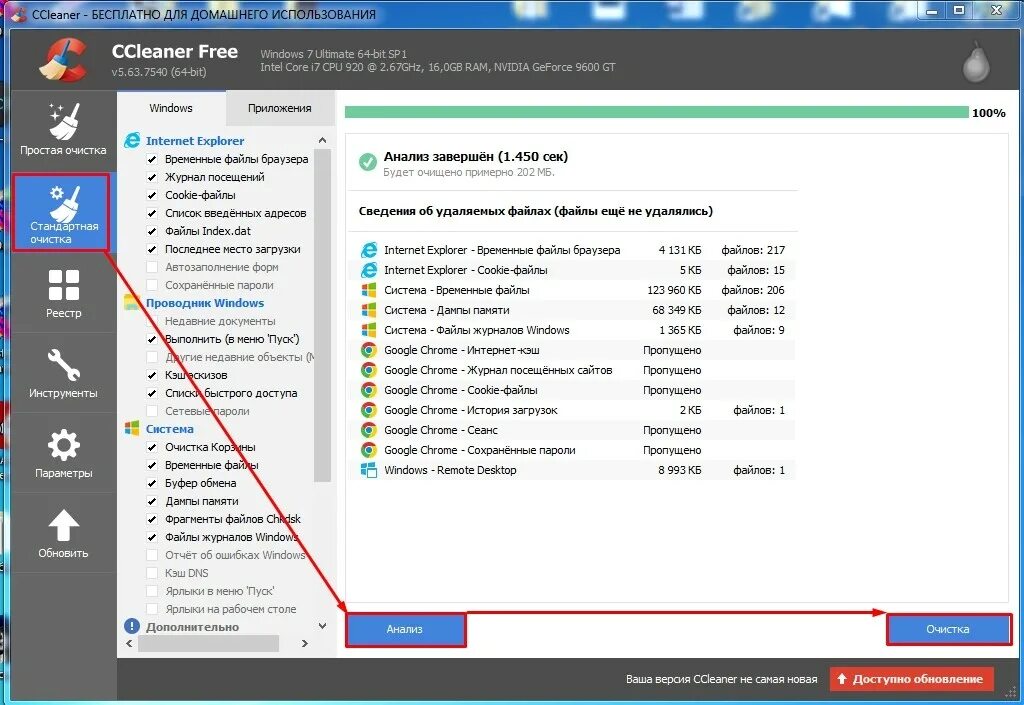Screen dimensions: 1024x705
Task: Click the vertical scrollbar of the cleaning options list
Action: 322,315
